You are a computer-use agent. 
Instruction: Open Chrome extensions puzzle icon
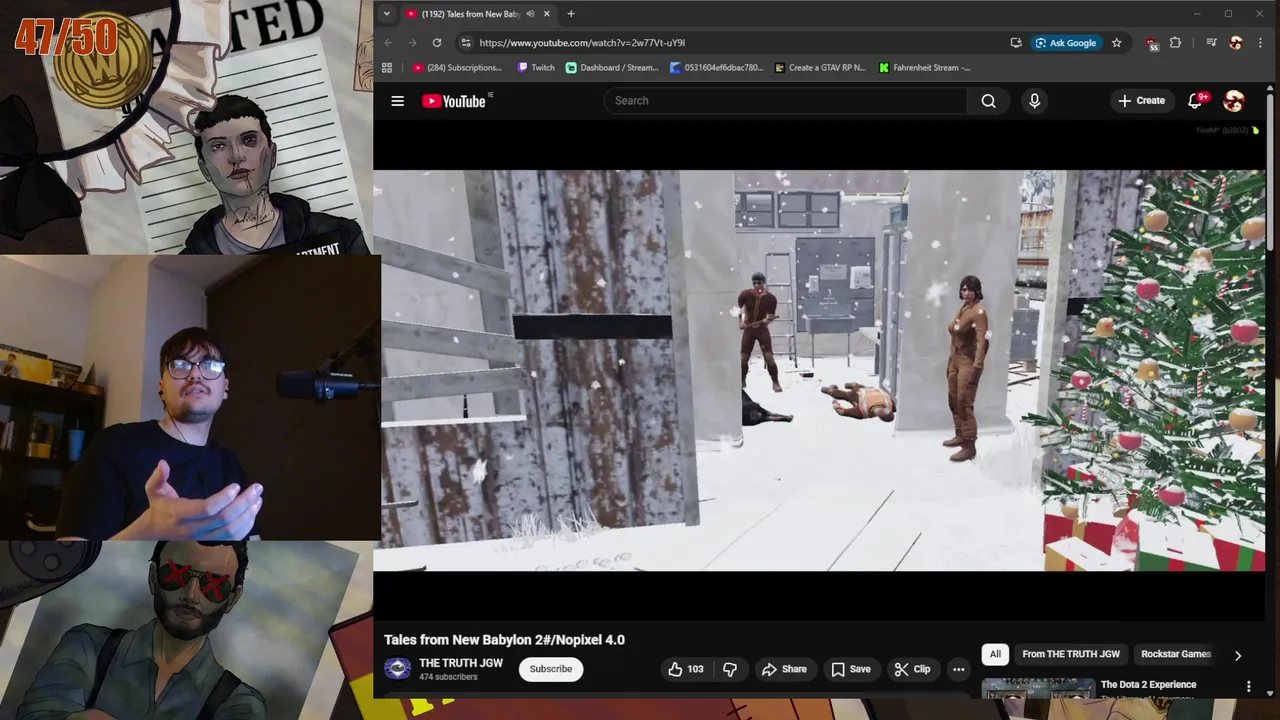pos(1175,43)
